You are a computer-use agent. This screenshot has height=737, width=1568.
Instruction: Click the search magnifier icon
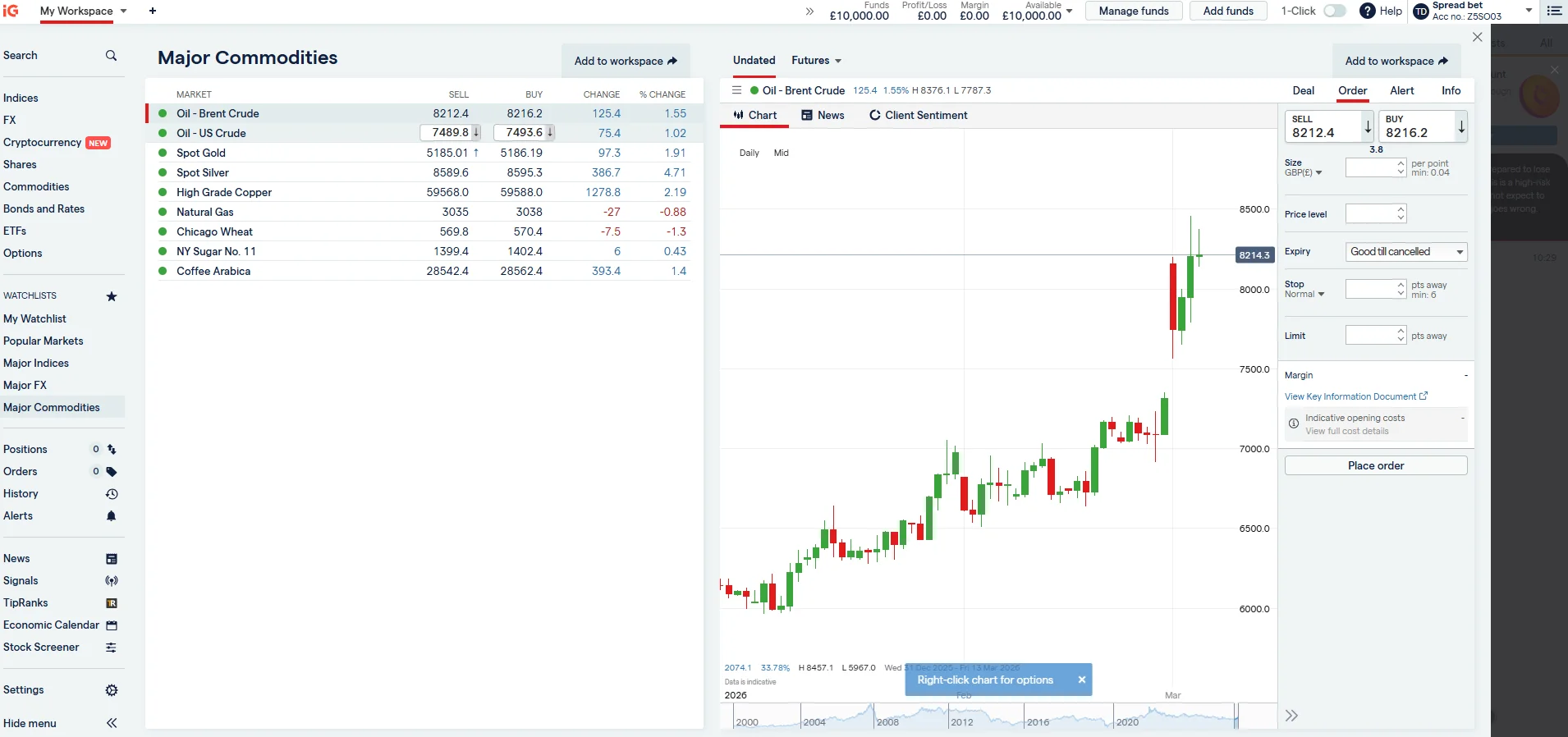coord(111,56)
